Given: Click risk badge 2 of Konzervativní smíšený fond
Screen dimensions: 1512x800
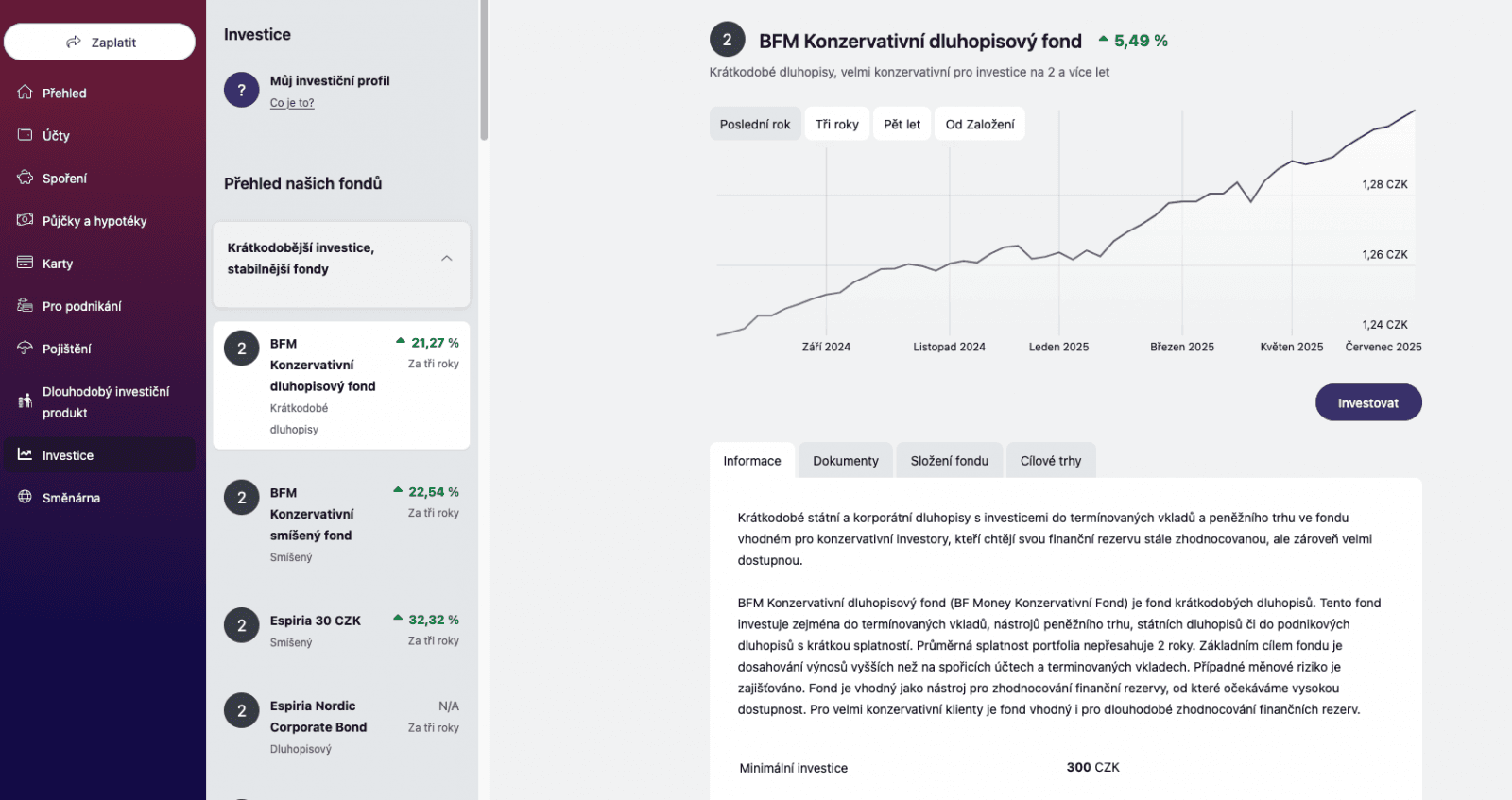Looking at the screenshot, I should coord(242,498).
